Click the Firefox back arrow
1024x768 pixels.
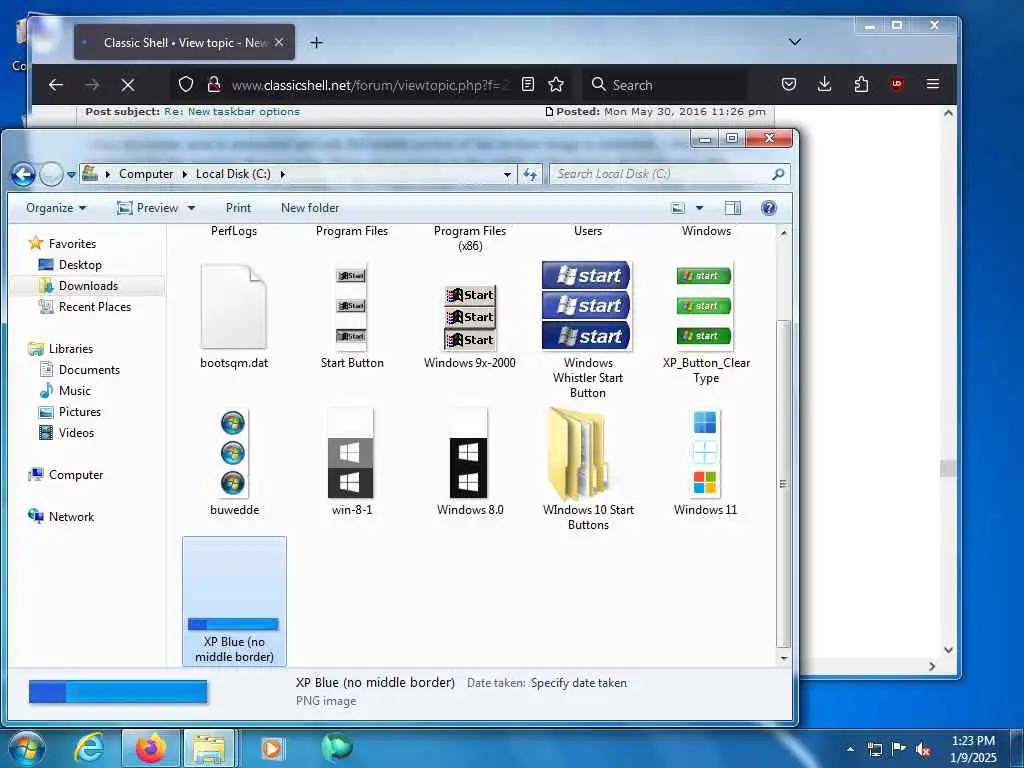pos(56,85)
